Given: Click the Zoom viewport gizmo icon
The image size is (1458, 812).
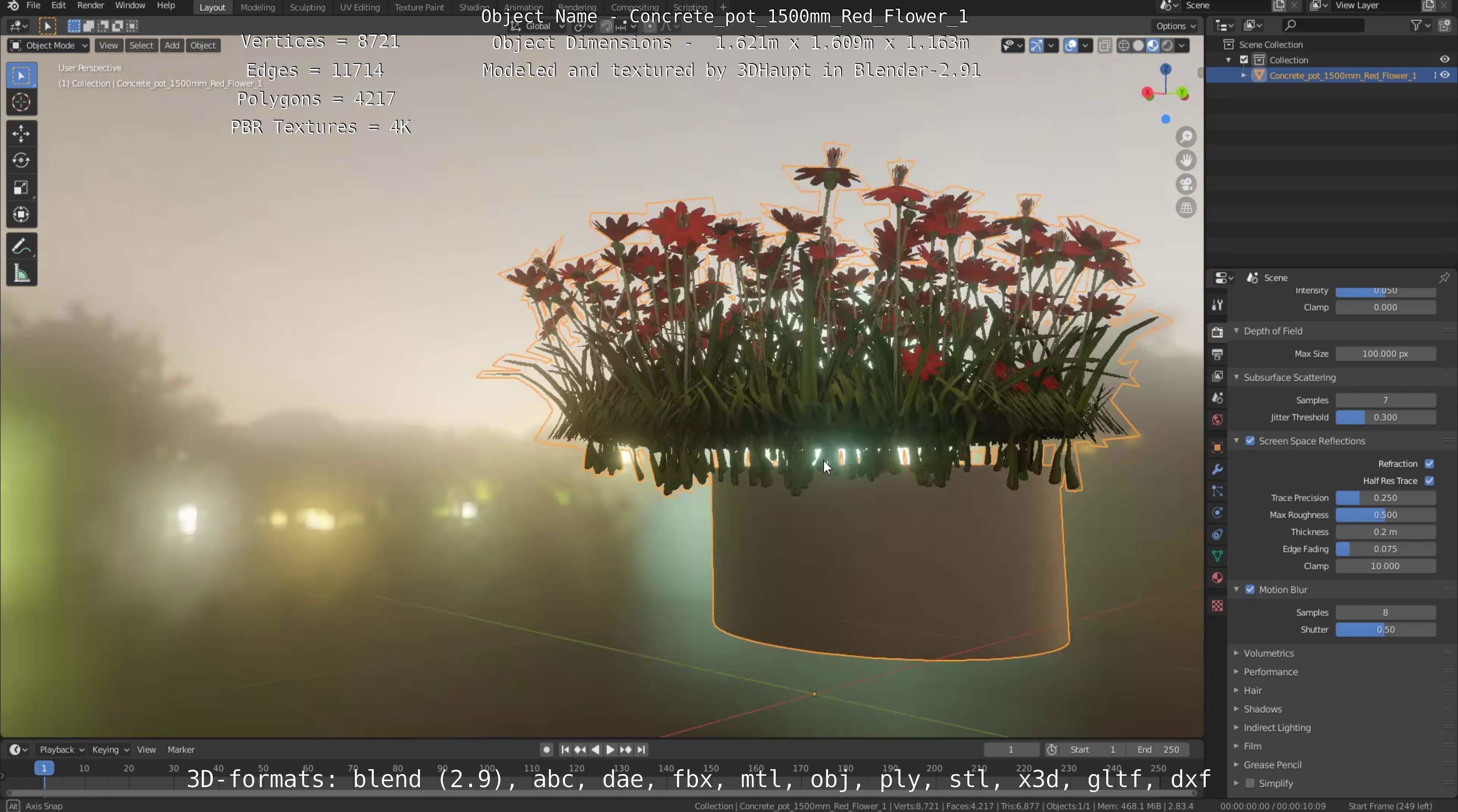Looking at the screenshot, I should pyautogui.click(x=1186, y=137).
